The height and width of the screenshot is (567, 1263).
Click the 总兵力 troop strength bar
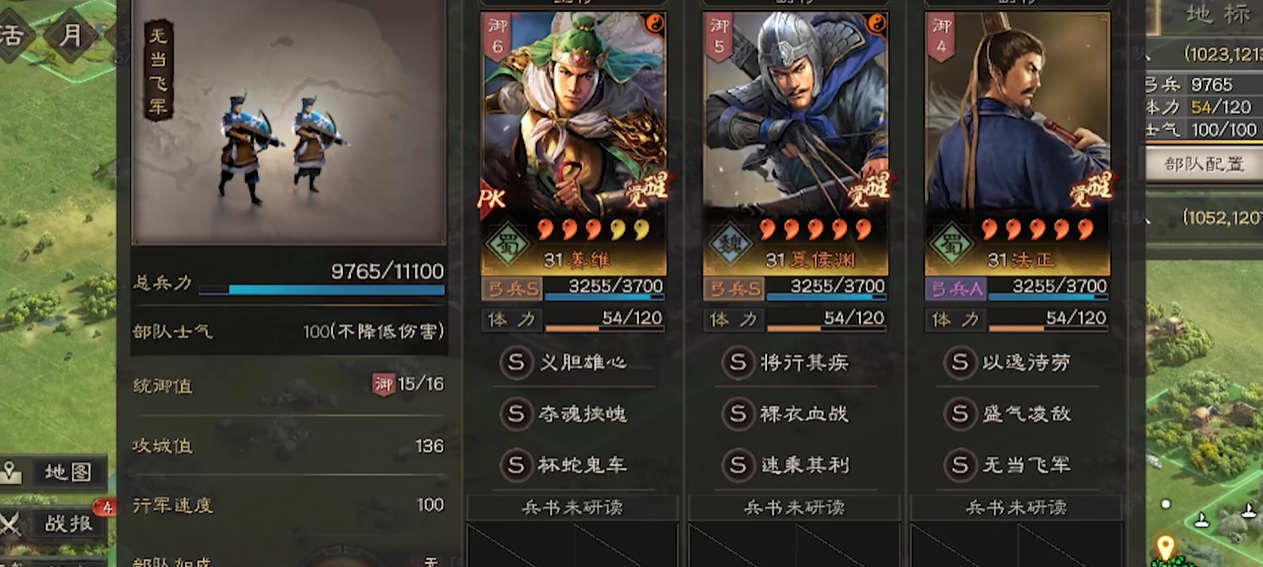[x=321, y=290]
